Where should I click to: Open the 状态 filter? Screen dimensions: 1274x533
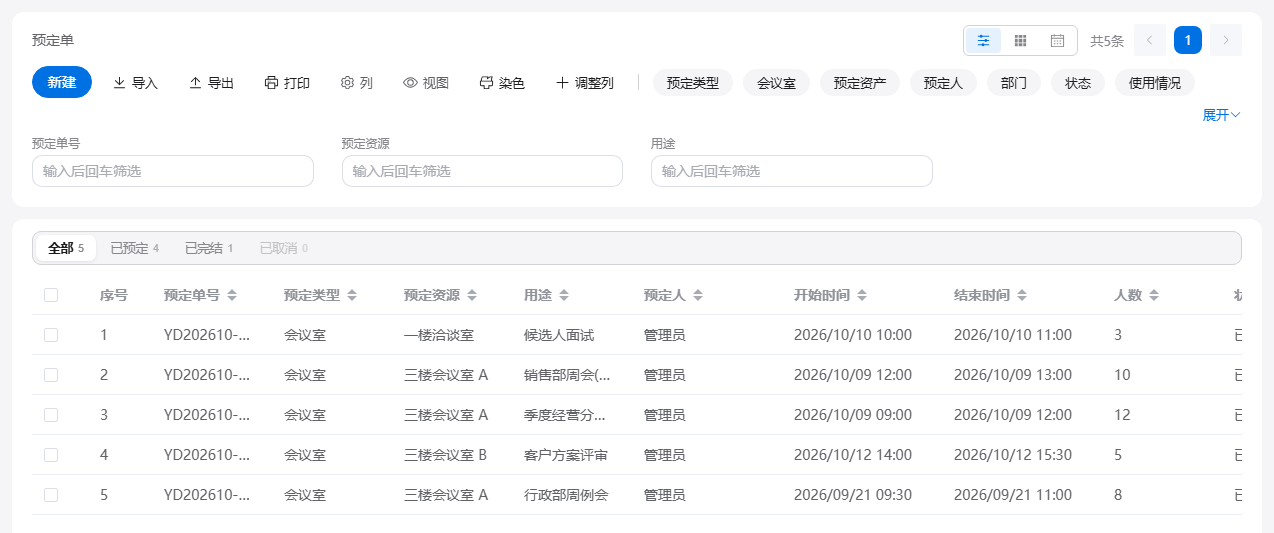[1078, 83]
